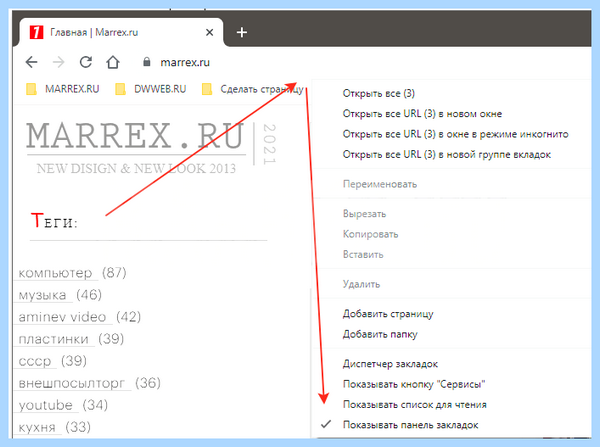Open a new tab with plus button
The height and width of the screenshot is (447, 600).
pos(242,32)
